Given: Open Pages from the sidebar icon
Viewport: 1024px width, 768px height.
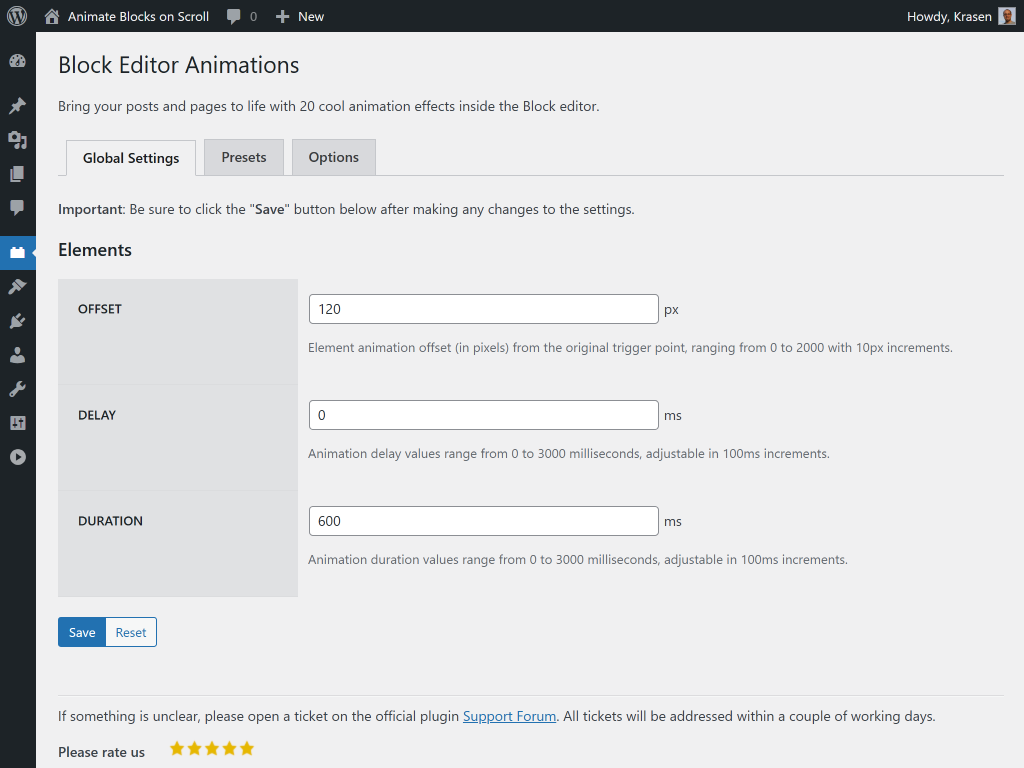Looking at the screenshot, I should click(x=17, y=174).
